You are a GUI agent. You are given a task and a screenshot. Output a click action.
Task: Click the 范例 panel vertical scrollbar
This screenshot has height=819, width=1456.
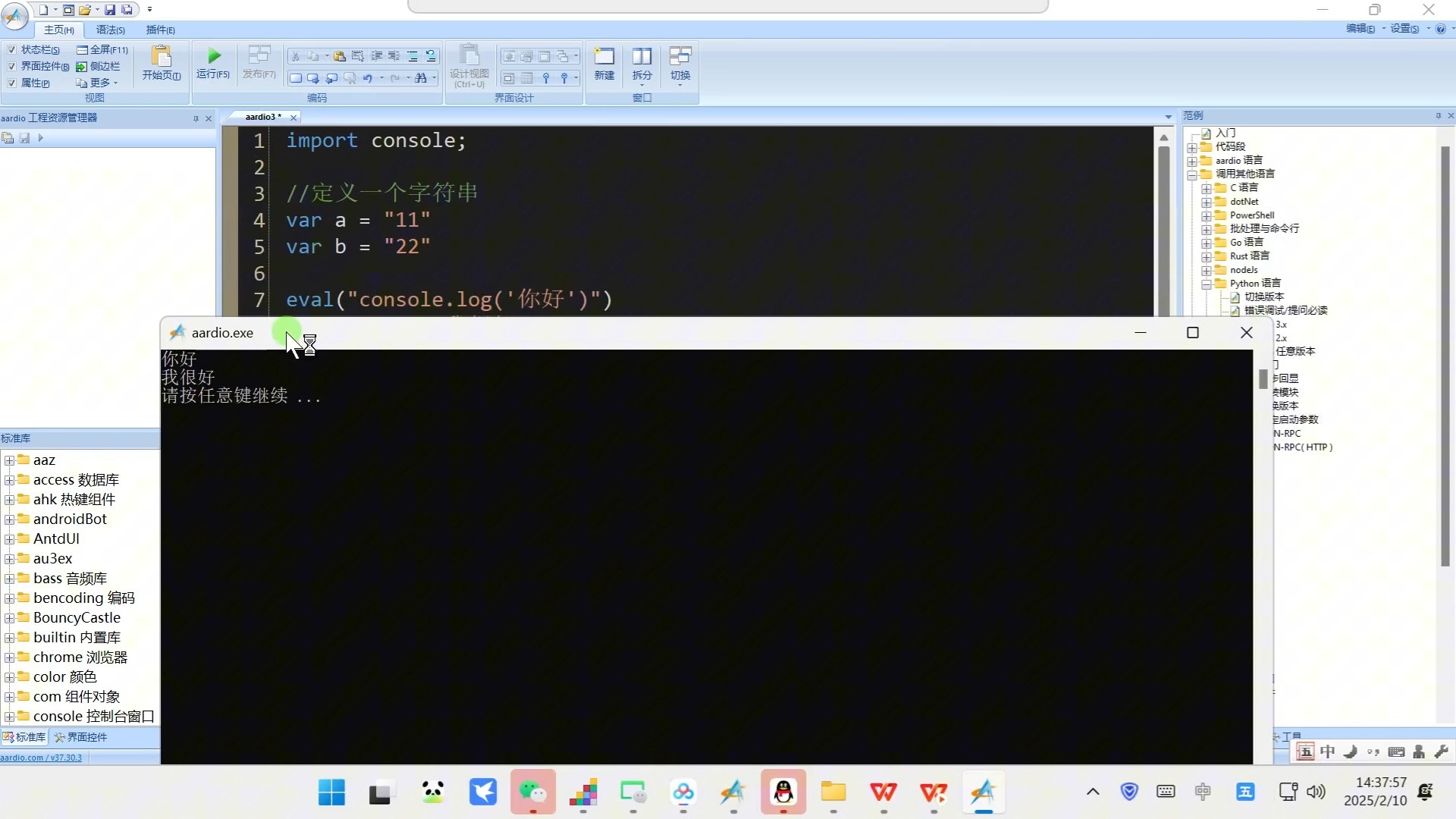(x=1445, y=356)
